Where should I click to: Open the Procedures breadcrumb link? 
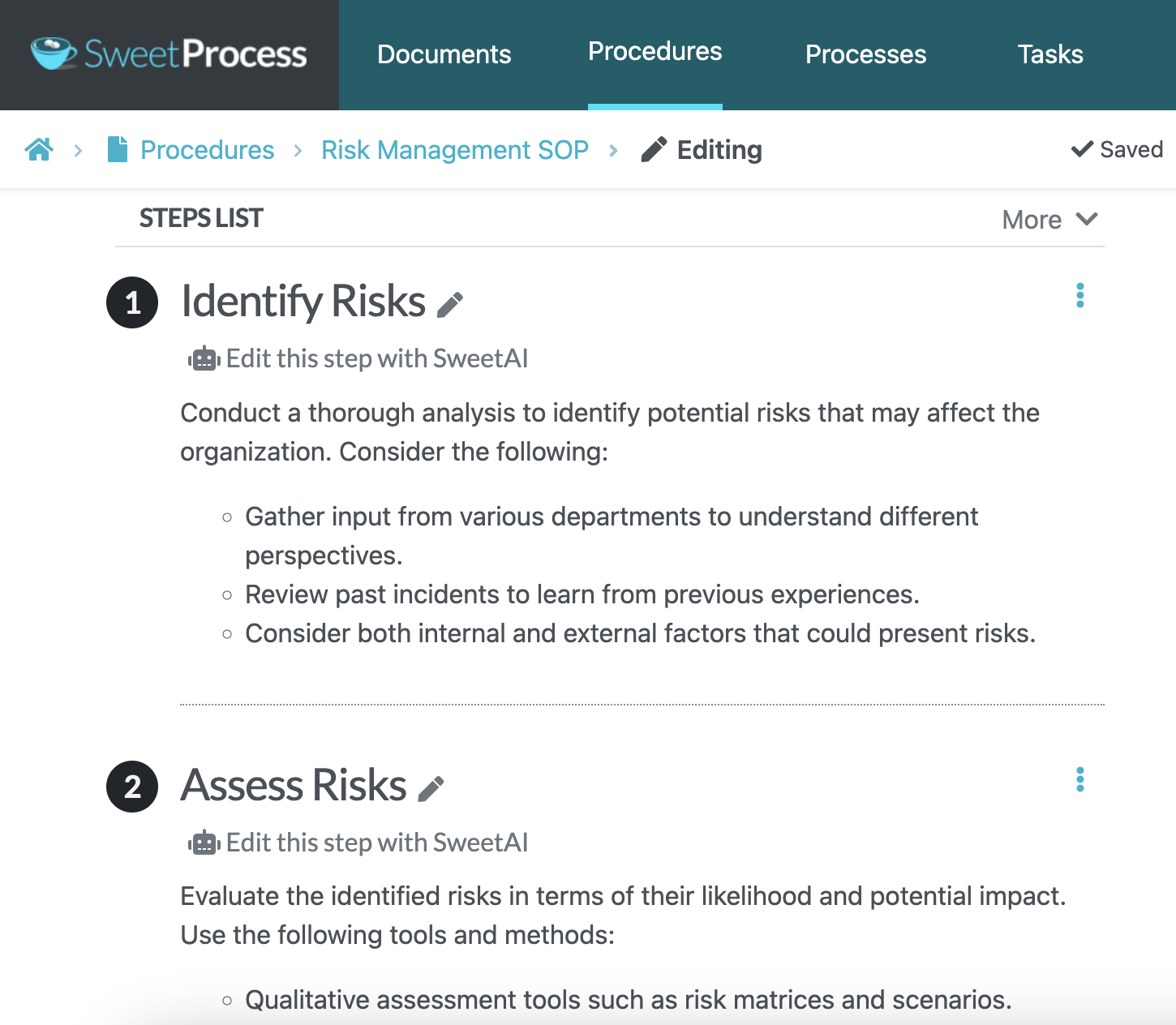208,150
